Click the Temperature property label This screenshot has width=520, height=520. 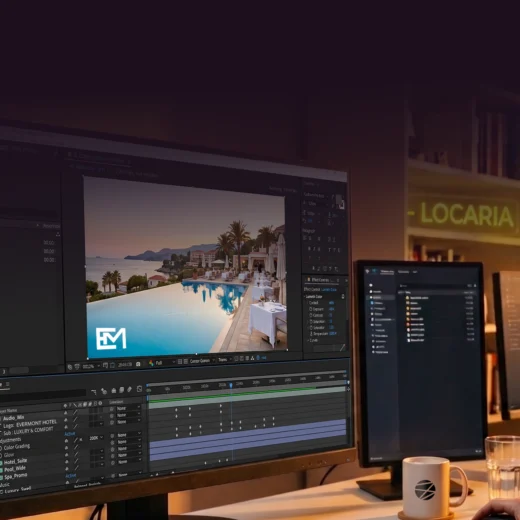click(321, 334)
